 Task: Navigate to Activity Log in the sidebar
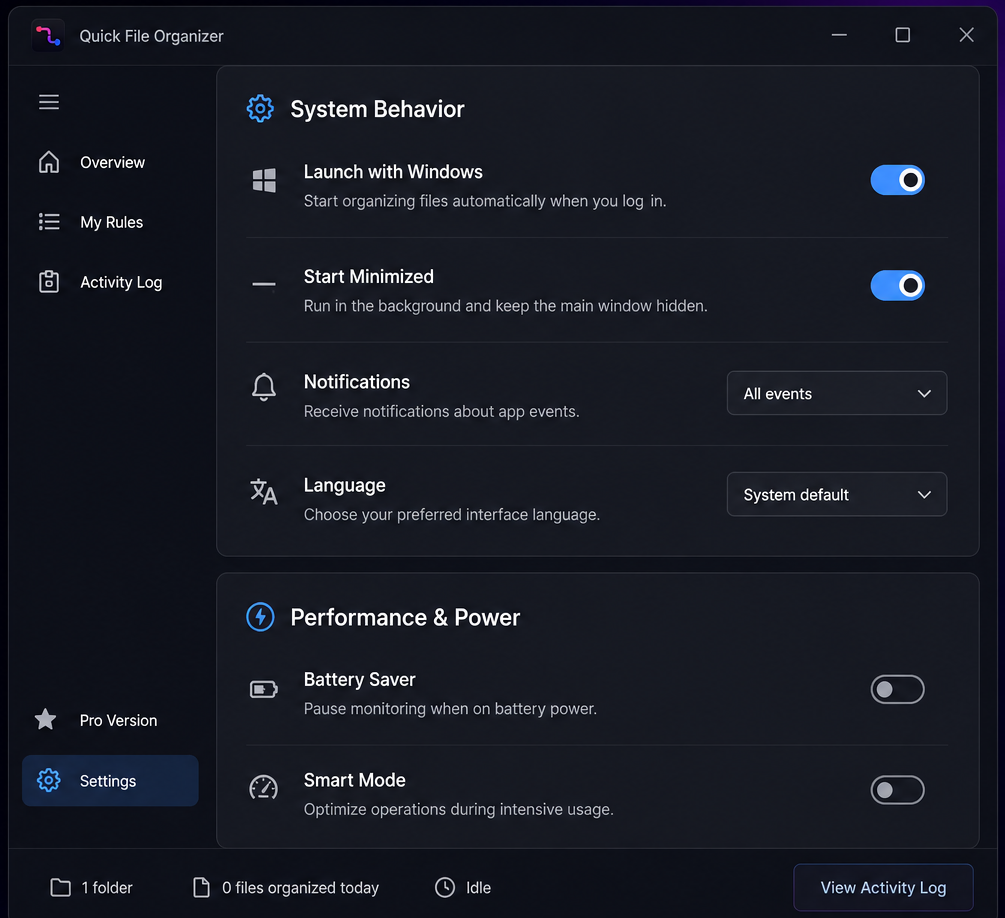110,282
